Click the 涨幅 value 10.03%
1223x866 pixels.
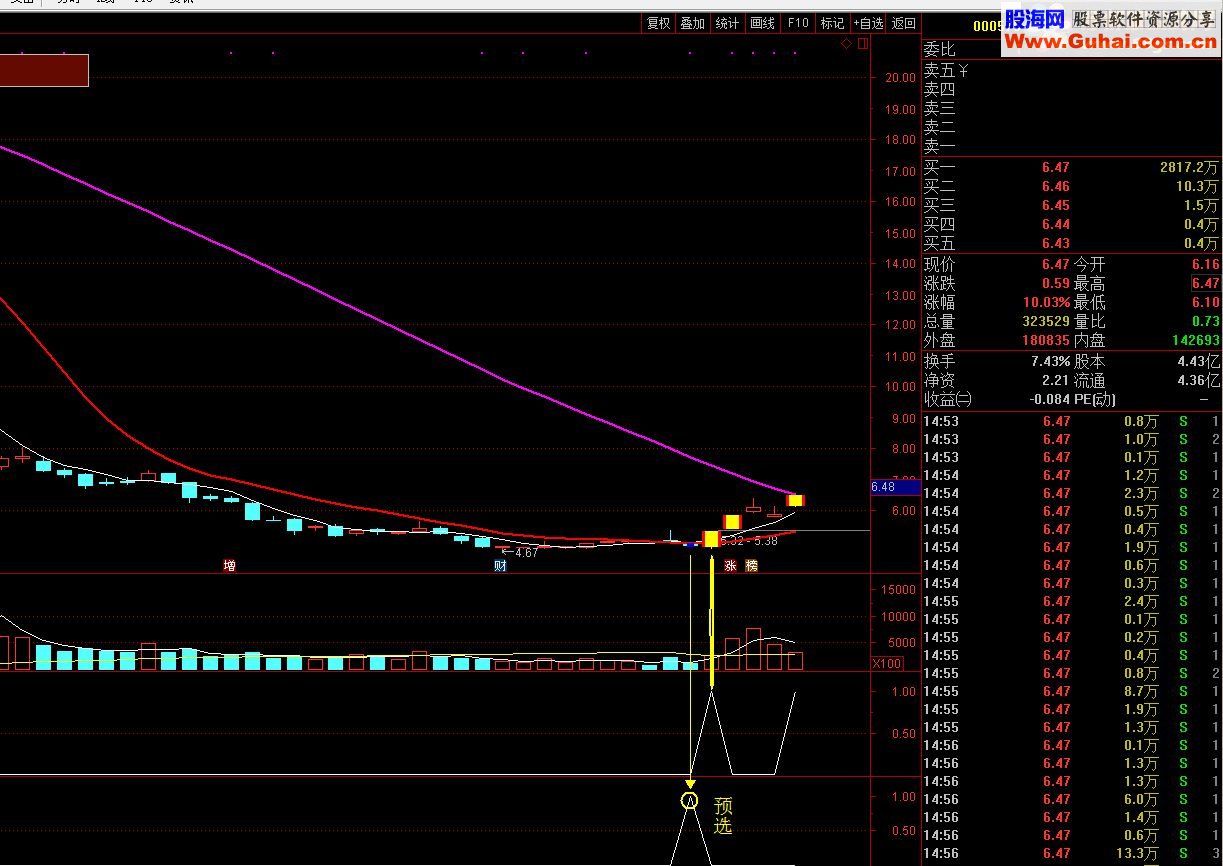(1045, 302)
